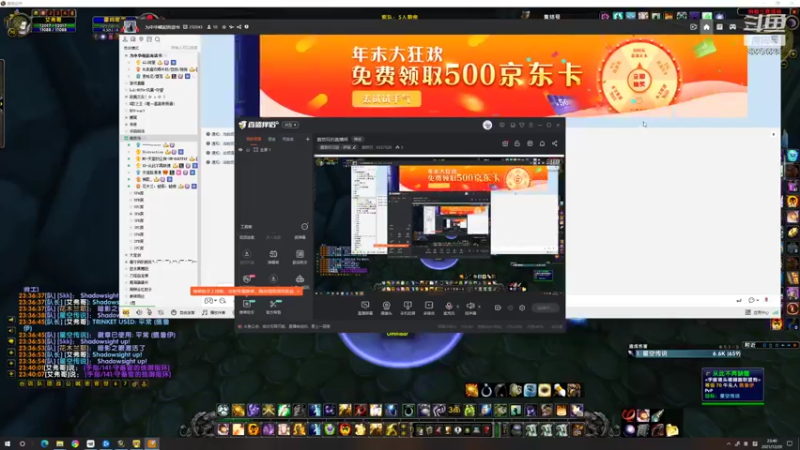The width and height of the screenshot is (800, 450).
Task: Expand microphone device dropdown arrow
Action: tap(457, 307)
